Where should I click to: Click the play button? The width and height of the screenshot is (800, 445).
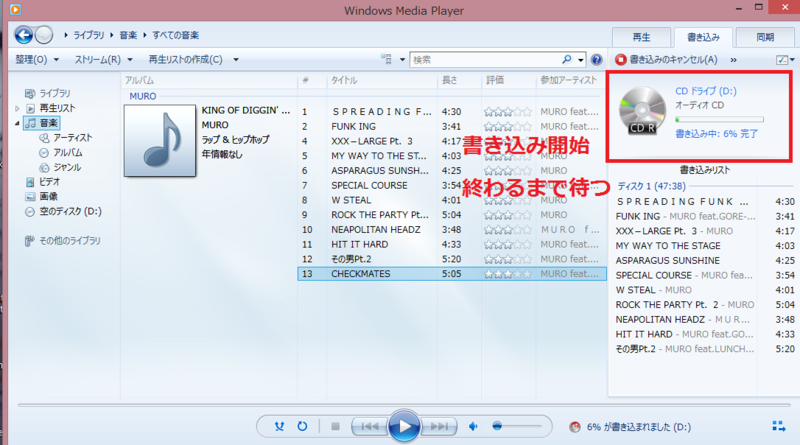[x=404, y=426]
